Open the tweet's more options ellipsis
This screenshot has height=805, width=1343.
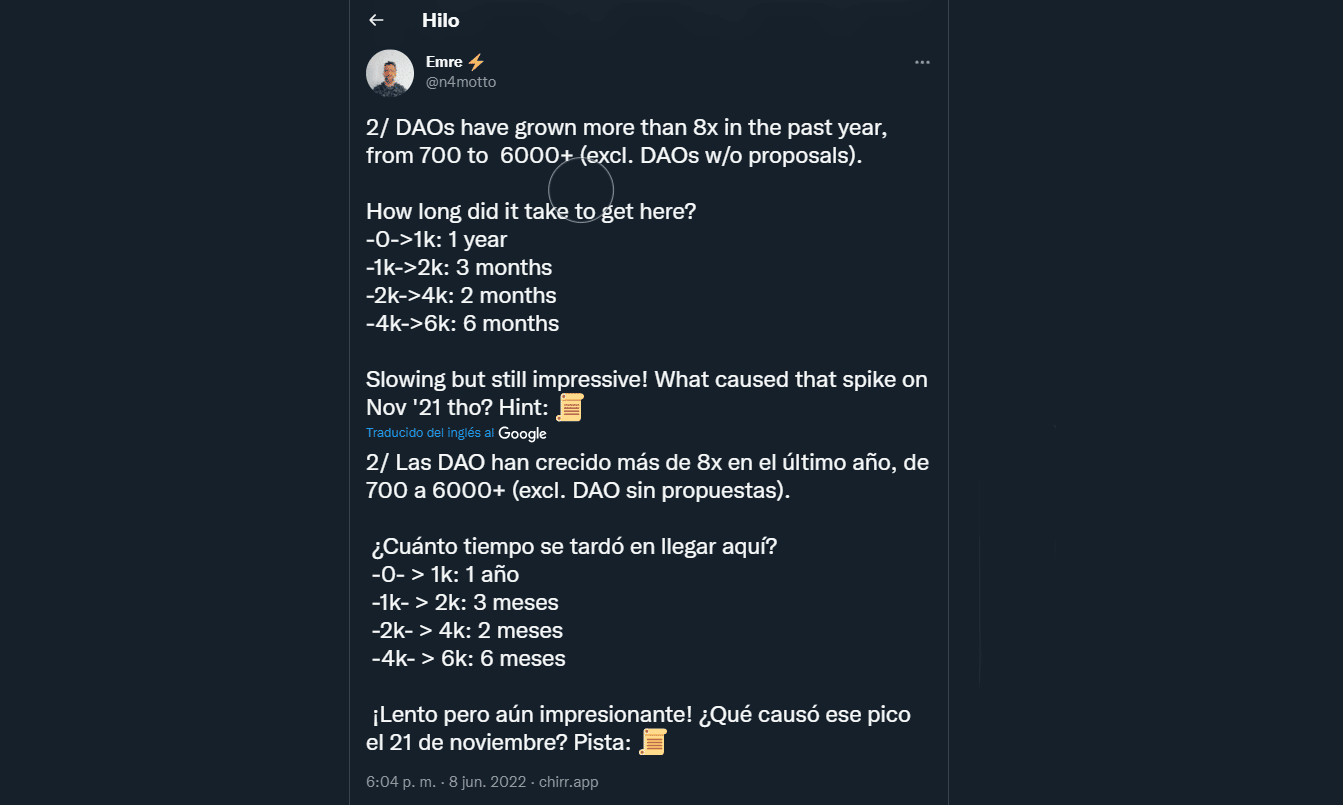click(922, 62)
